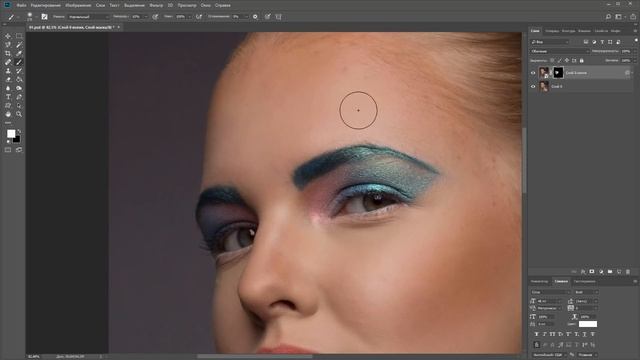
Task: Toggle pressure for opacity button
Action: 155,17
